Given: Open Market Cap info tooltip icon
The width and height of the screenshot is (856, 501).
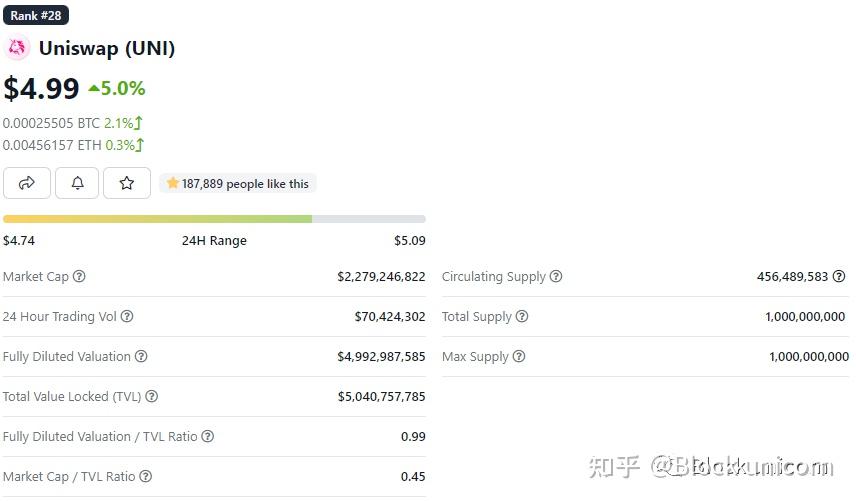Looking at the screenshot, I should (x=79, y=277).
